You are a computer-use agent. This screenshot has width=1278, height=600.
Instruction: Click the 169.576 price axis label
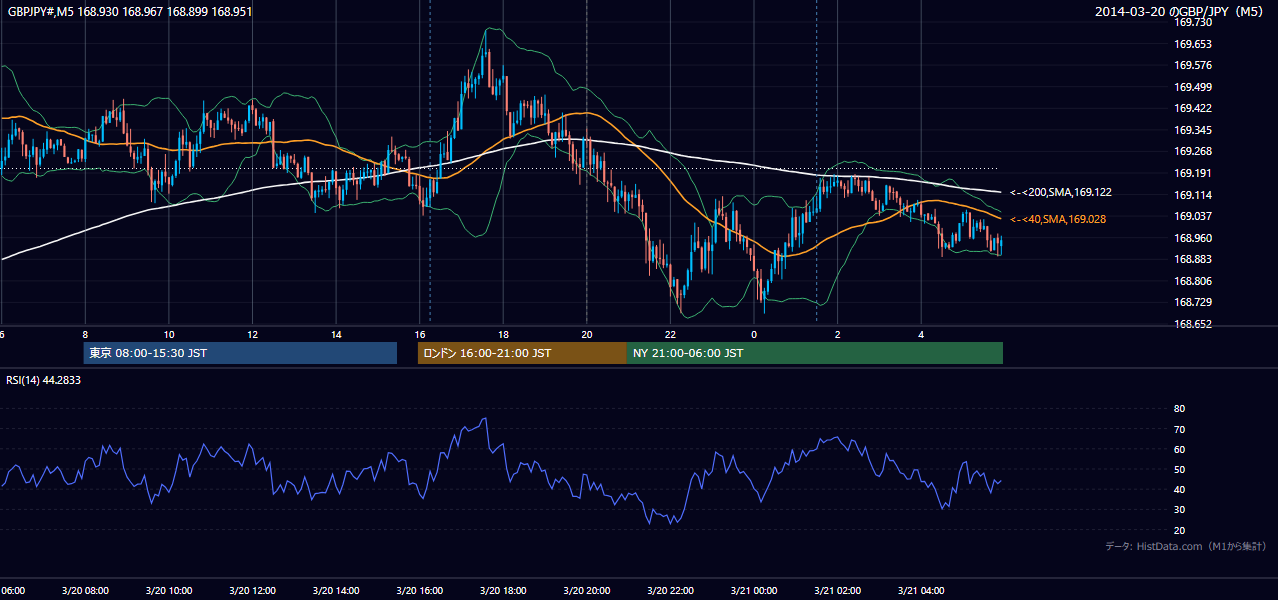1193,65
